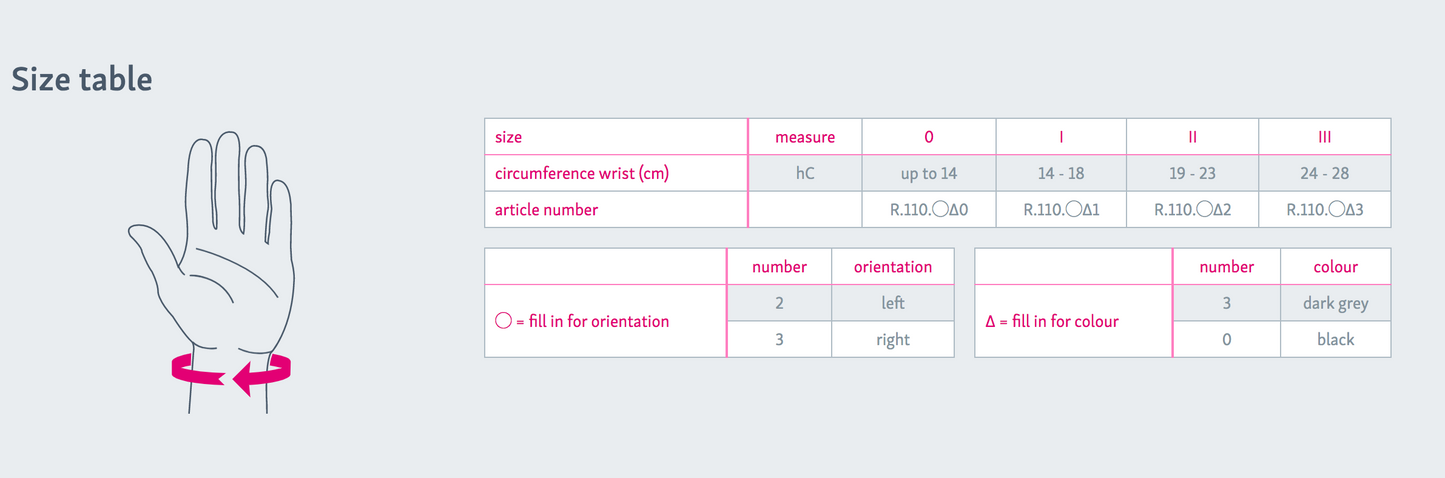Click the dark grey colour cell

click(1335, 302)
